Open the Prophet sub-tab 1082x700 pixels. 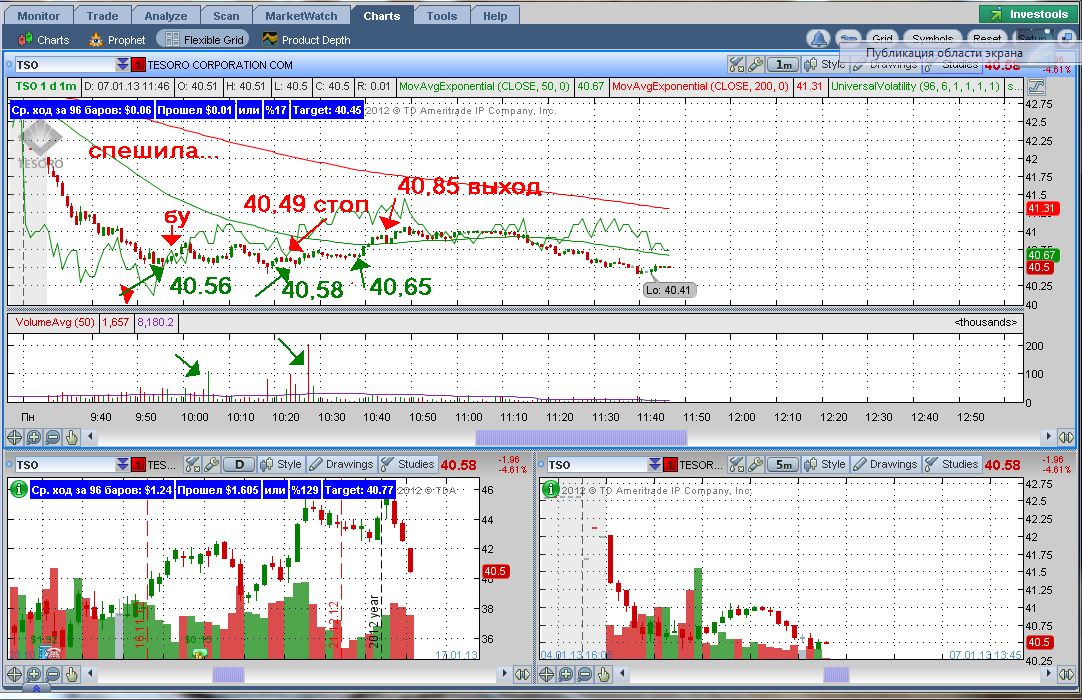pos(117,40)
